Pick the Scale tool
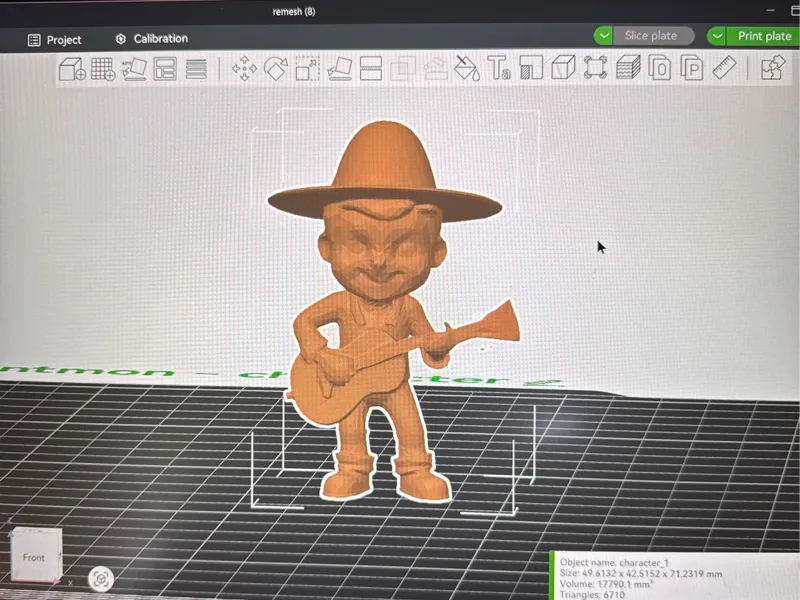Image resolution: width=800 pixels, height=600 pixels. (308, 68)
